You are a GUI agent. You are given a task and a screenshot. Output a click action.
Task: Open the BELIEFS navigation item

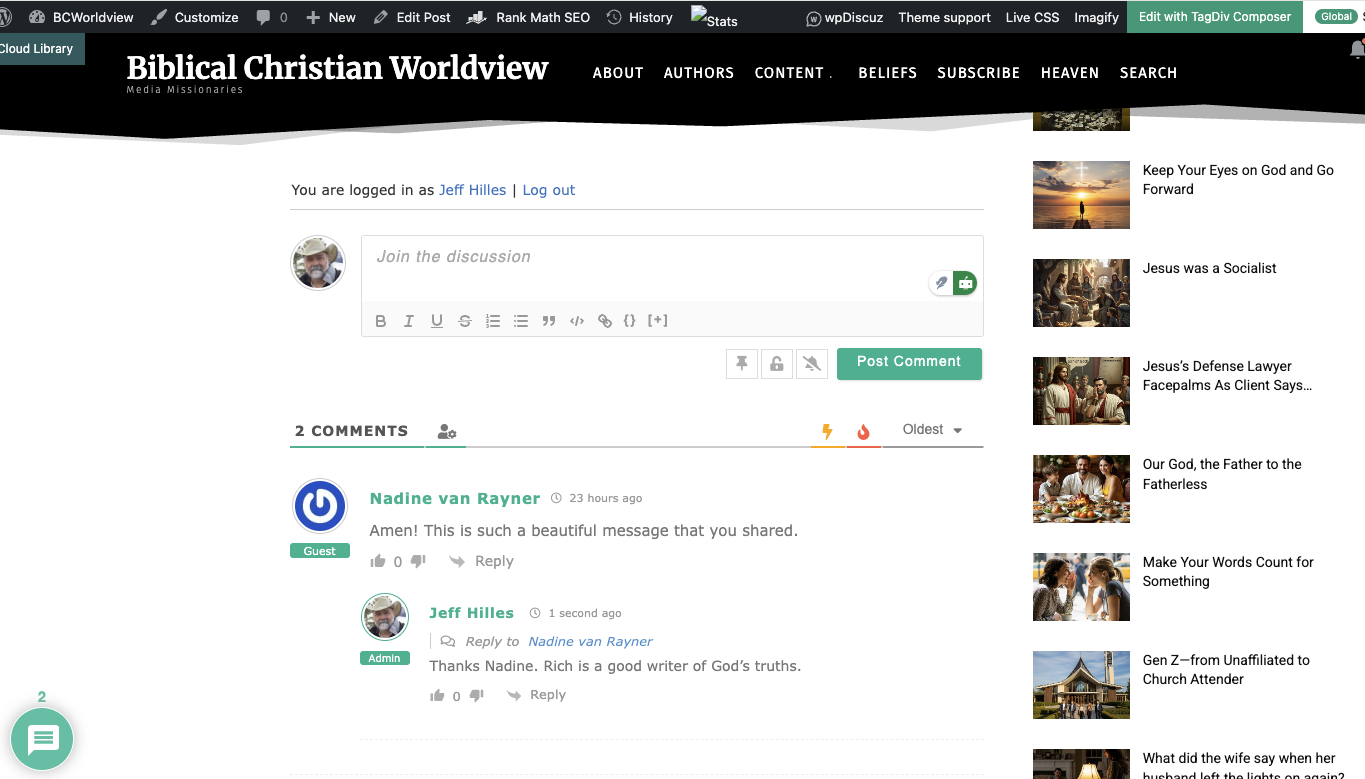pos(887,73)
